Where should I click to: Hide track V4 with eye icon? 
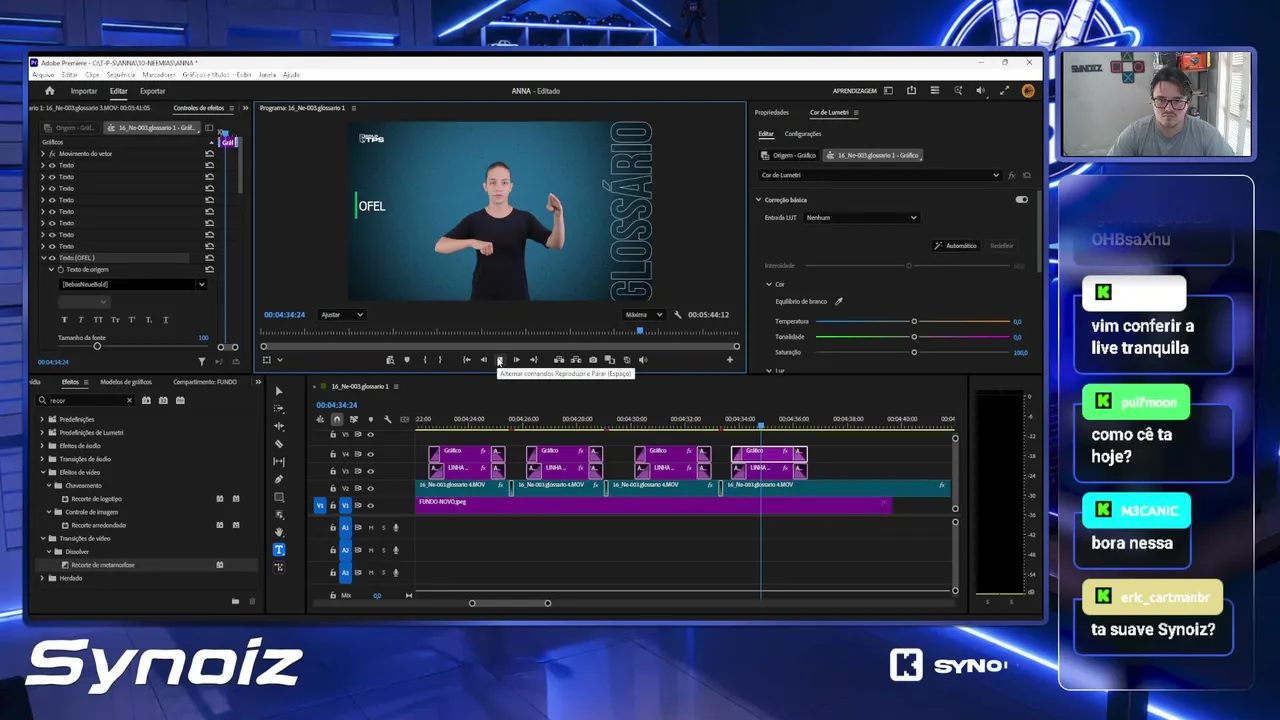370,454
